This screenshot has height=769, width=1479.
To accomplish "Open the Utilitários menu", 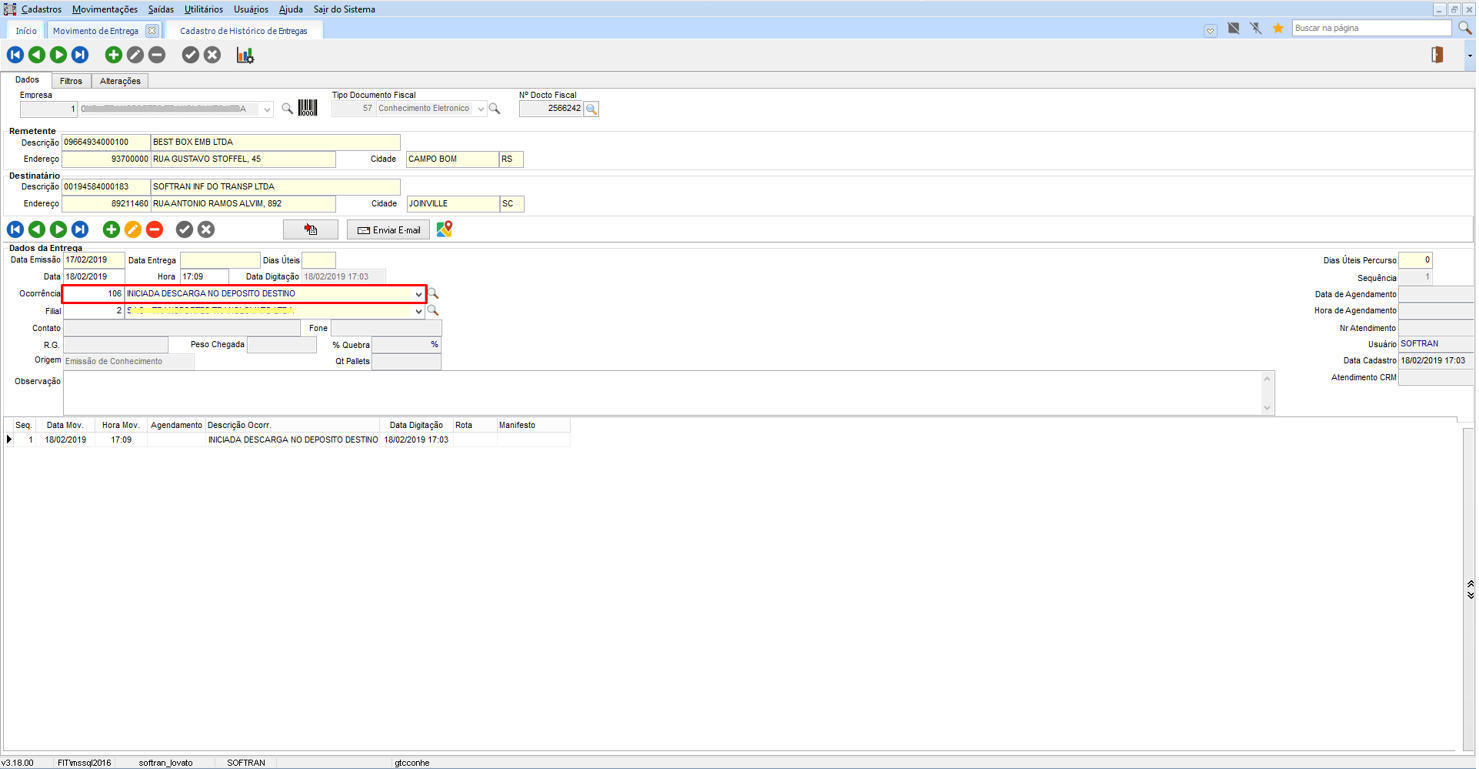I will tap(204, 9).
